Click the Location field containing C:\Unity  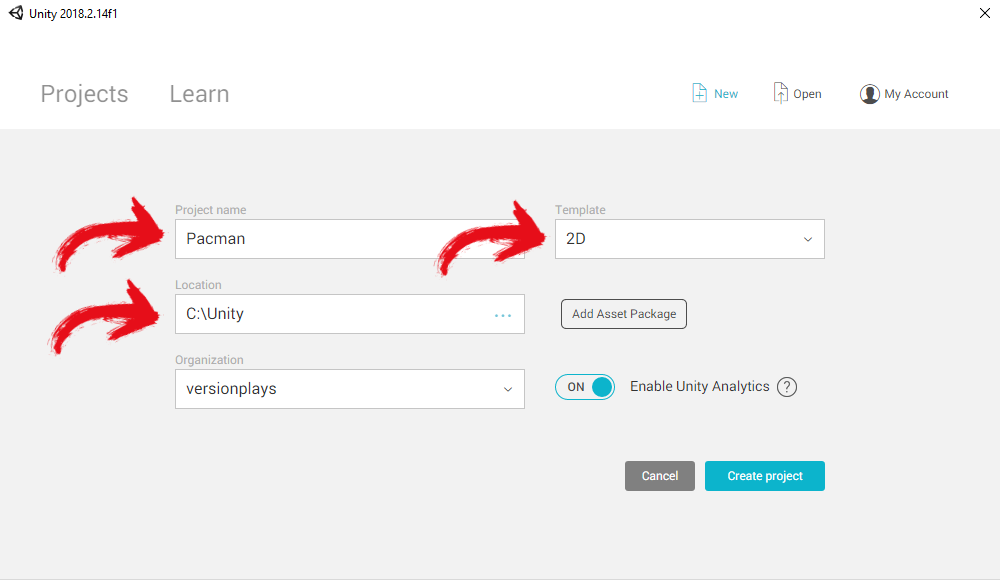(349, 314)
